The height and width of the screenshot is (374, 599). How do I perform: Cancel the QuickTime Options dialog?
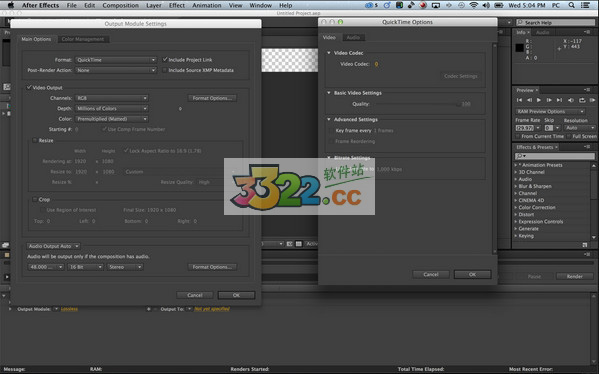(x=431, y=274)
